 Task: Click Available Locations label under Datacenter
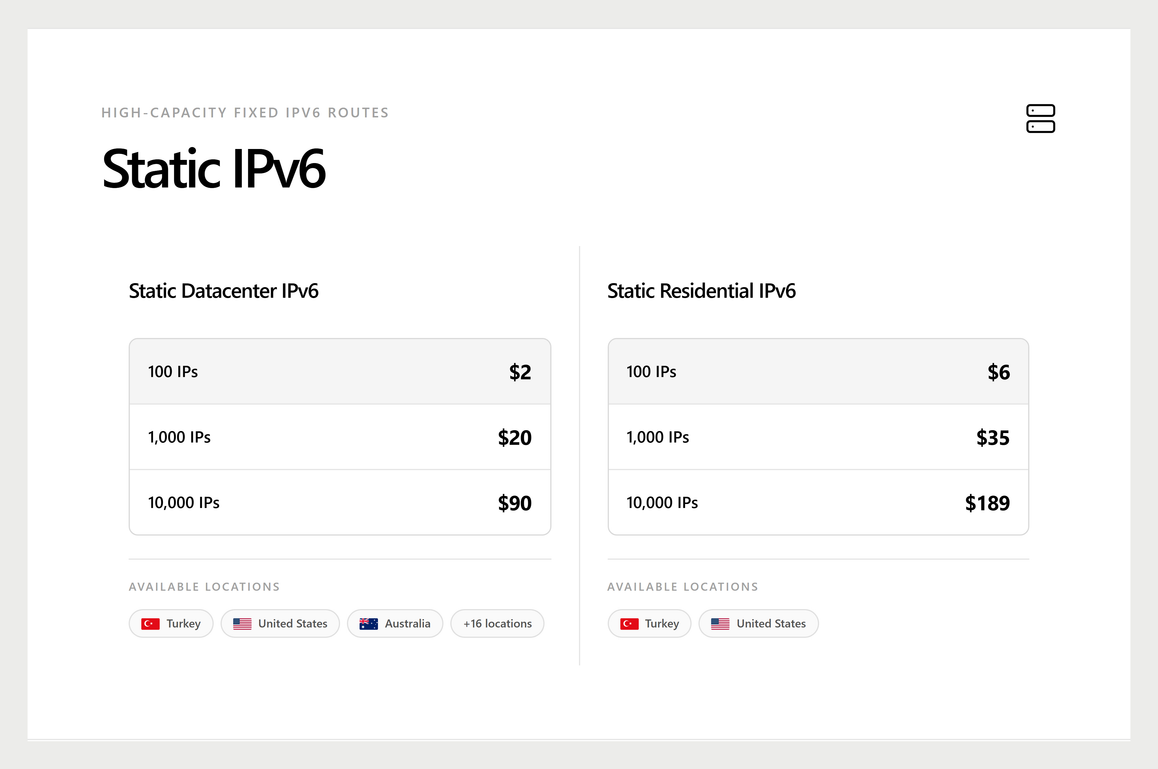point(205,587)
